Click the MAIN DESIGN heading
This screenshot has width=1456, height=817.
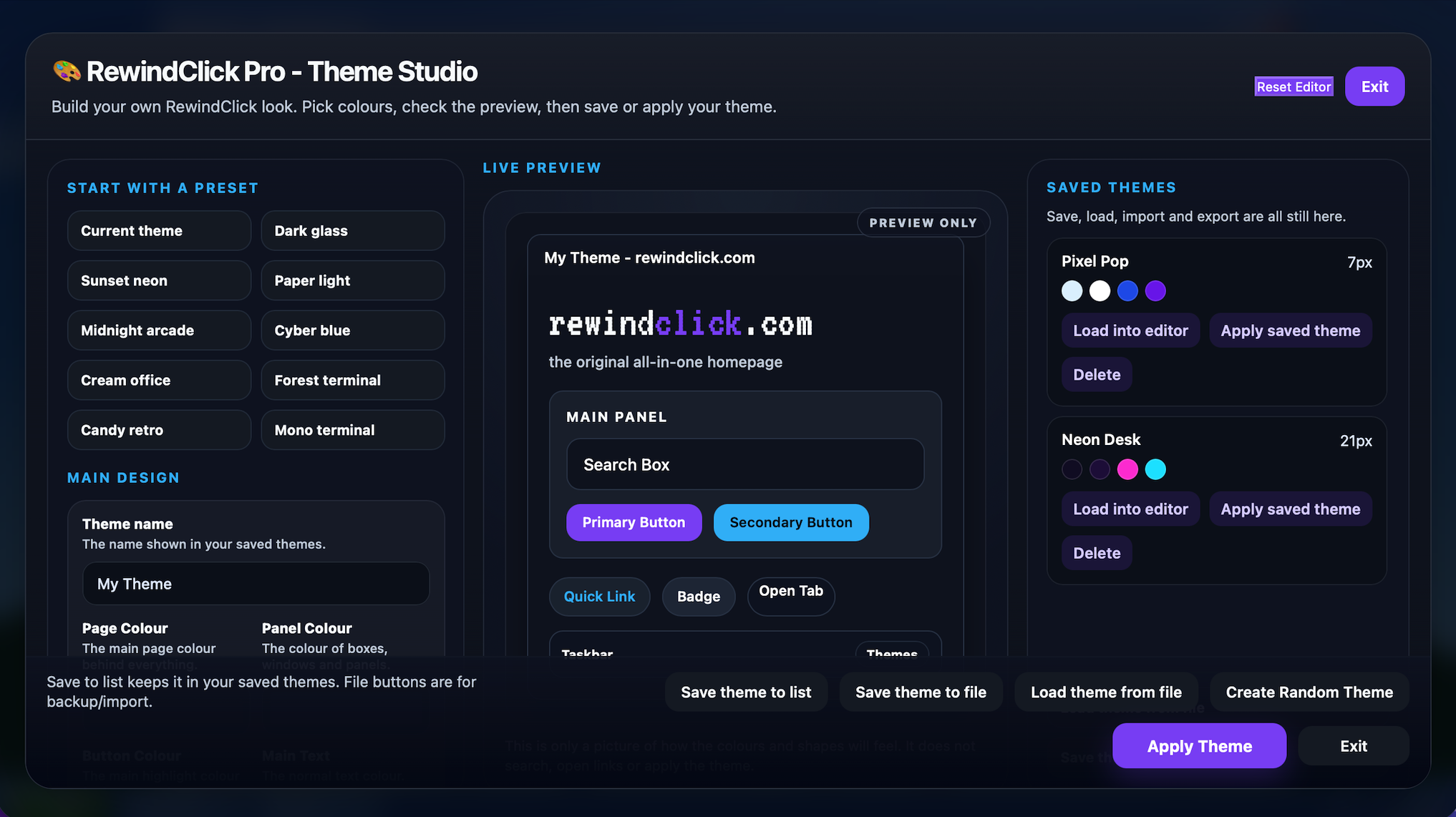tap(123, 478)
